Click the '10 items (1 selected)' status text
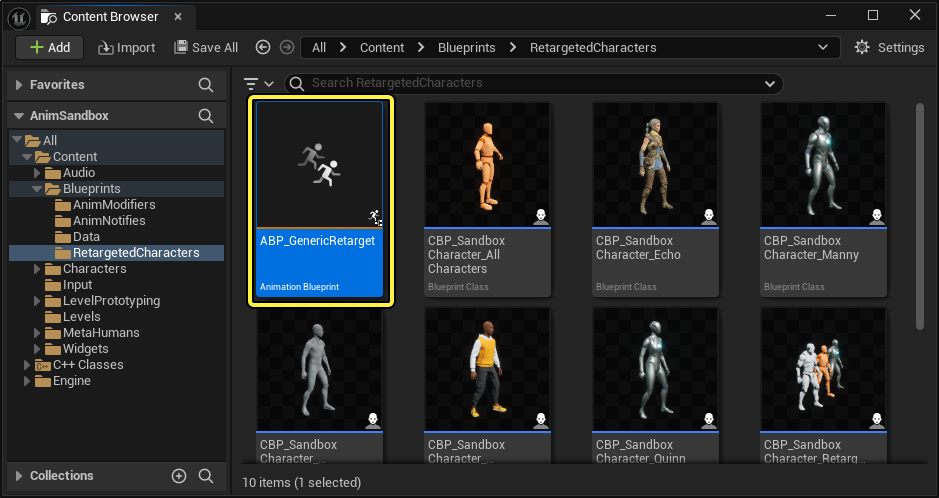This screenshot has height=498, width=939. [x=301, y=482]
